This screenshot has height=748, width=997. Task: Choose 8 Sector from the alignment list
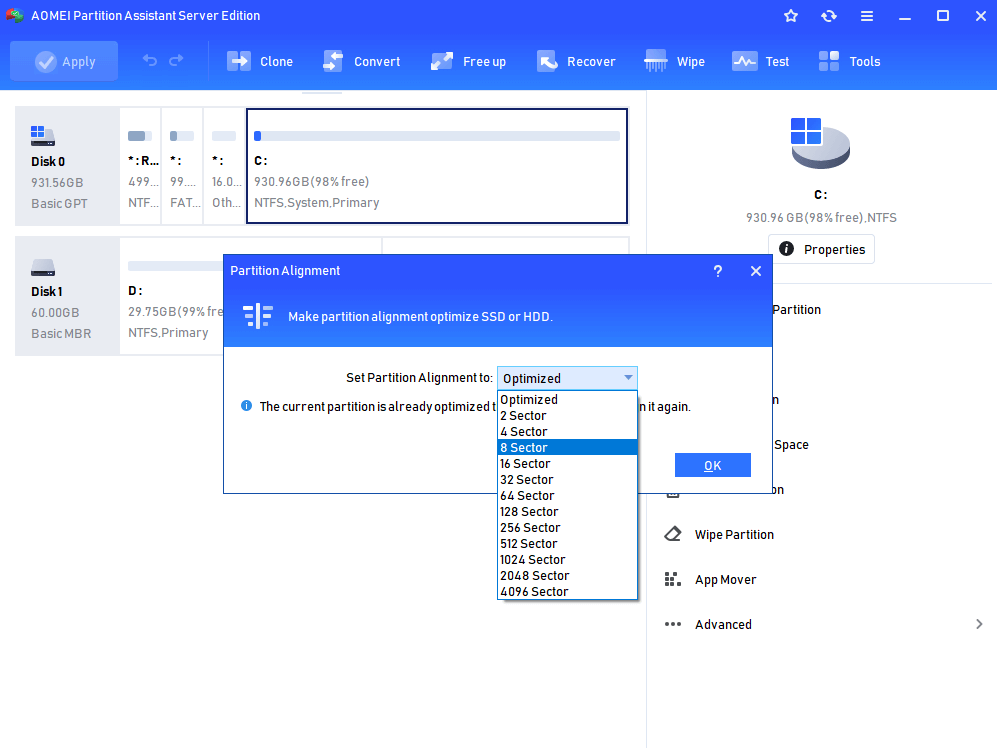coord(567,448)
